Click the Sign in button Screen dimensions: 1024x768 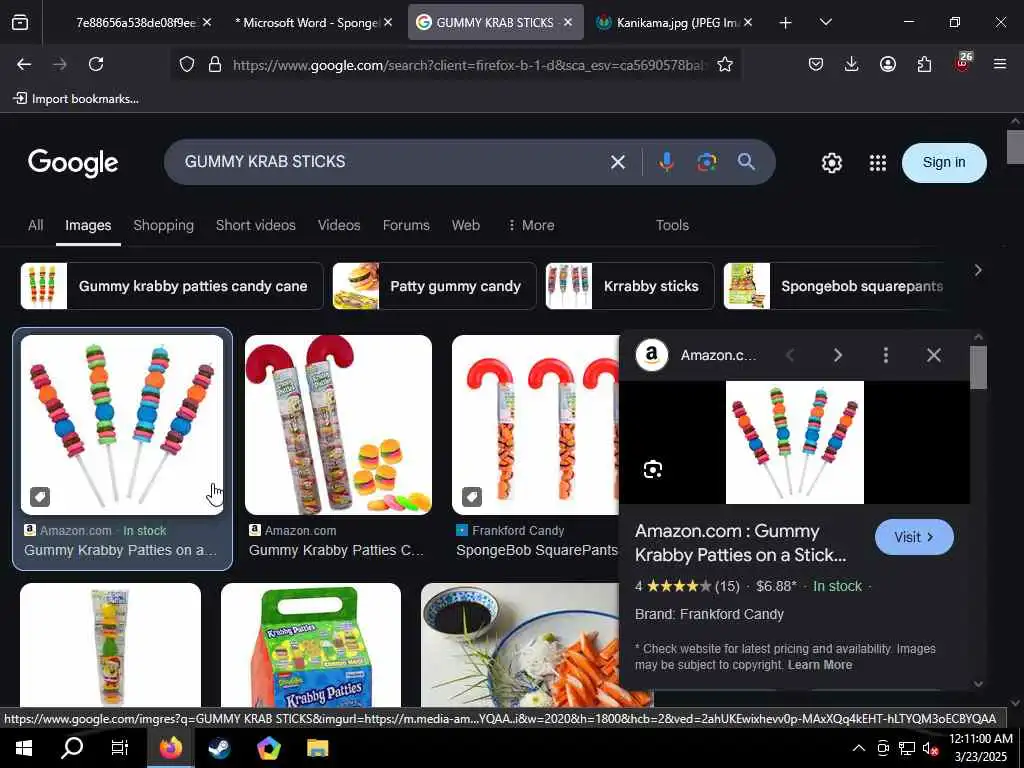pos(944,162)
